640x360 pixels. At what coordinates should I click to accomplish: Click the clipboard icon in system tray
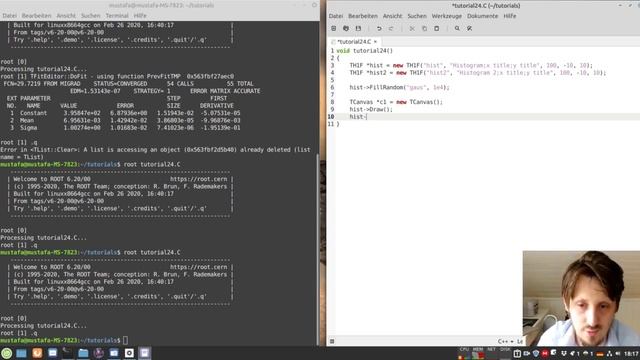tap(517, 353)
